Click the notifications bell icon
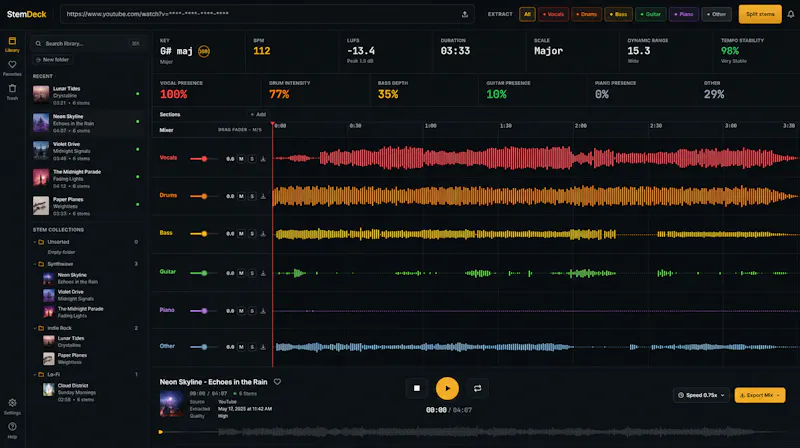Viewport: 800px width, 448px height. point(790,14)
